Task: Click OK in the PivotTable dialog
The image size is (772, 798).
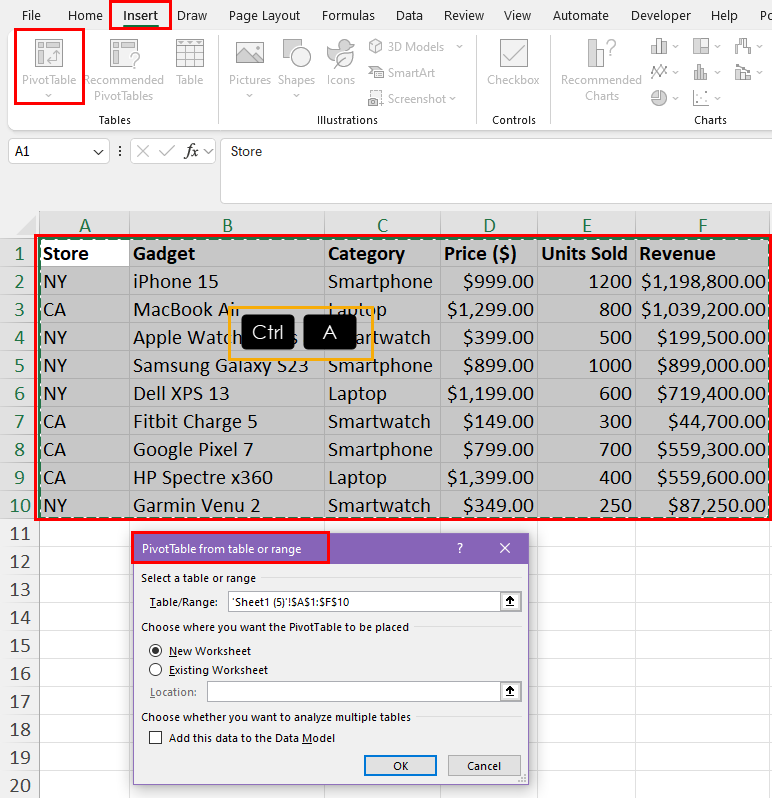Action: point(400,765)
